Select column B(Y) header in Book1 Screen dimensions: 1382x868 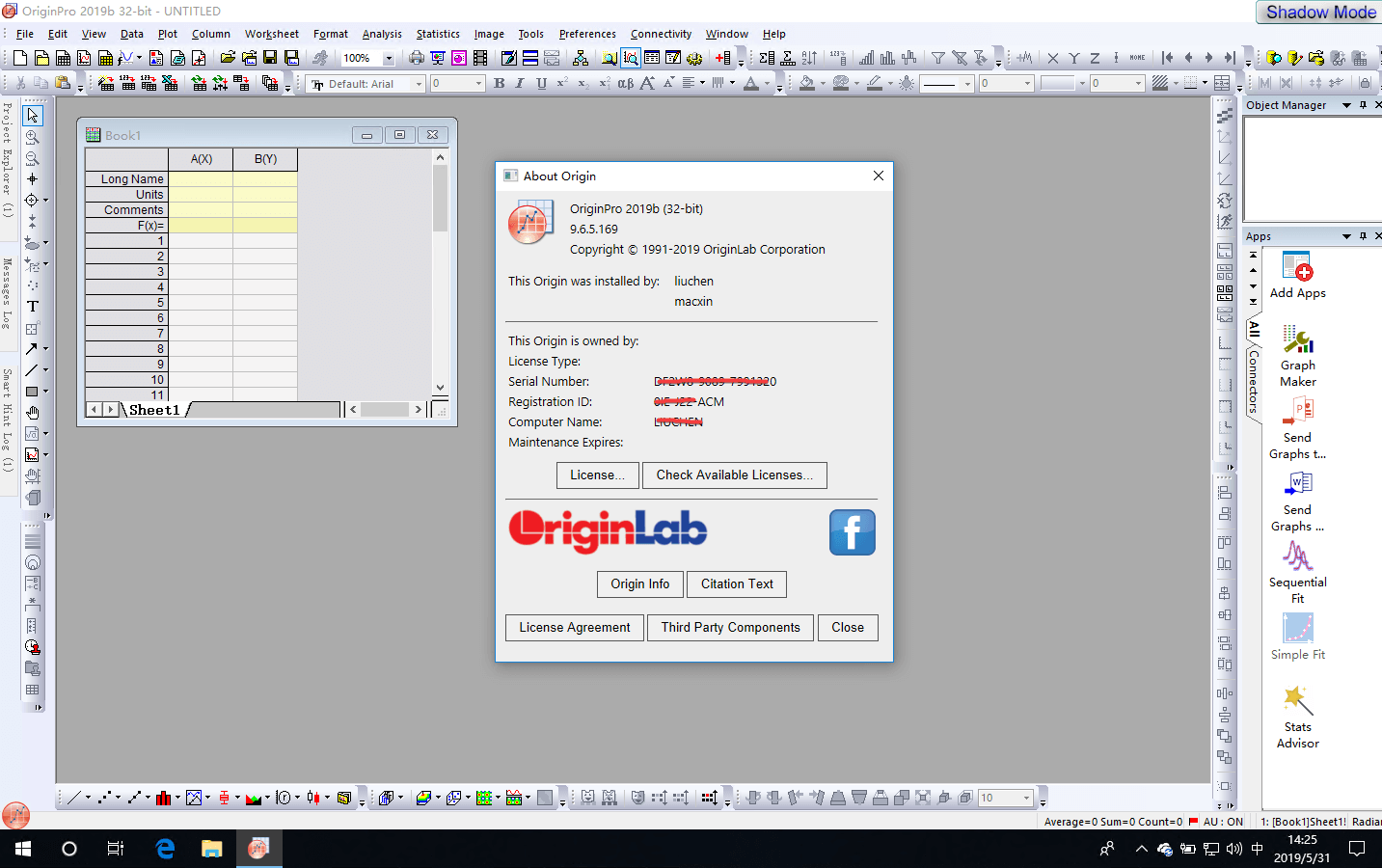(x=265, y=159)
